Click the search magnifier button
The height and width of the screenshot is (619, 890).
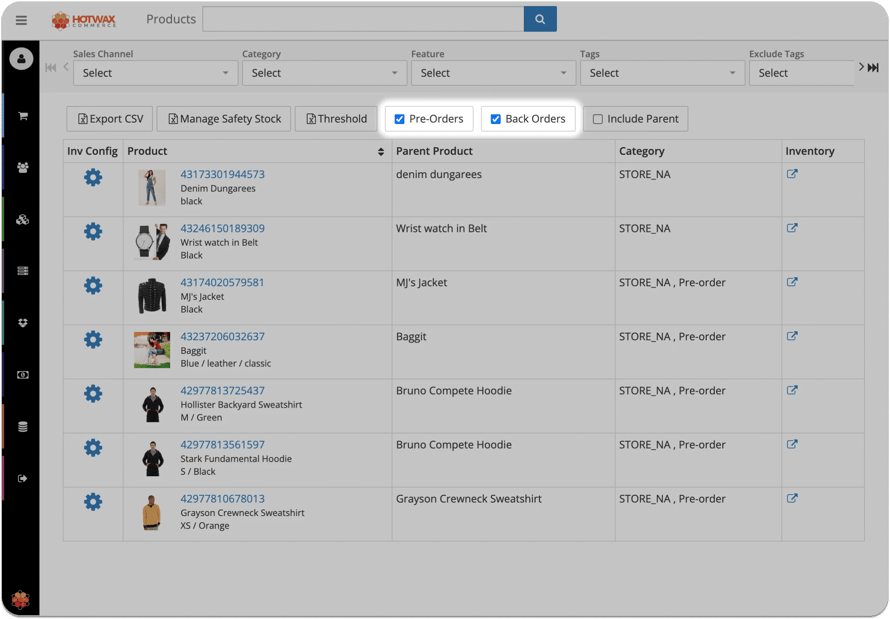(x=540, y=19)
